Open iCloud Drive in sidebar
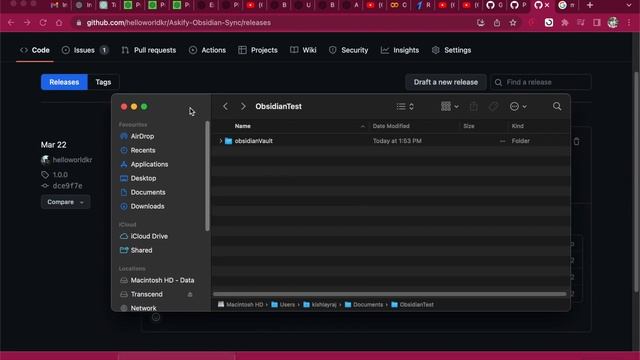Image resolution: width=640 pixels, height=360 pixels. 149,236
